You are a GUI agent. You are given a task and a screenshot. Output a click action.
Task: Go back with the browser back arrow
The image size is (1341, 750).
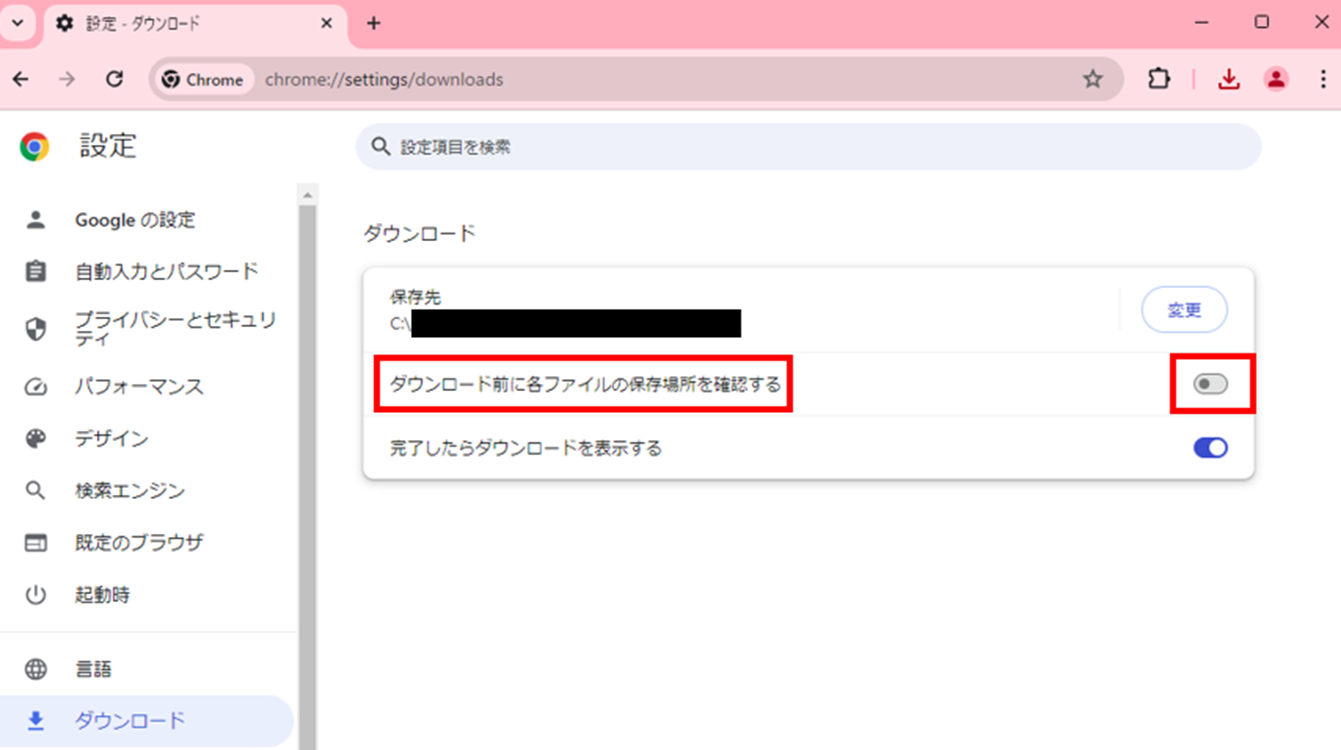click(x=21, y=79)
